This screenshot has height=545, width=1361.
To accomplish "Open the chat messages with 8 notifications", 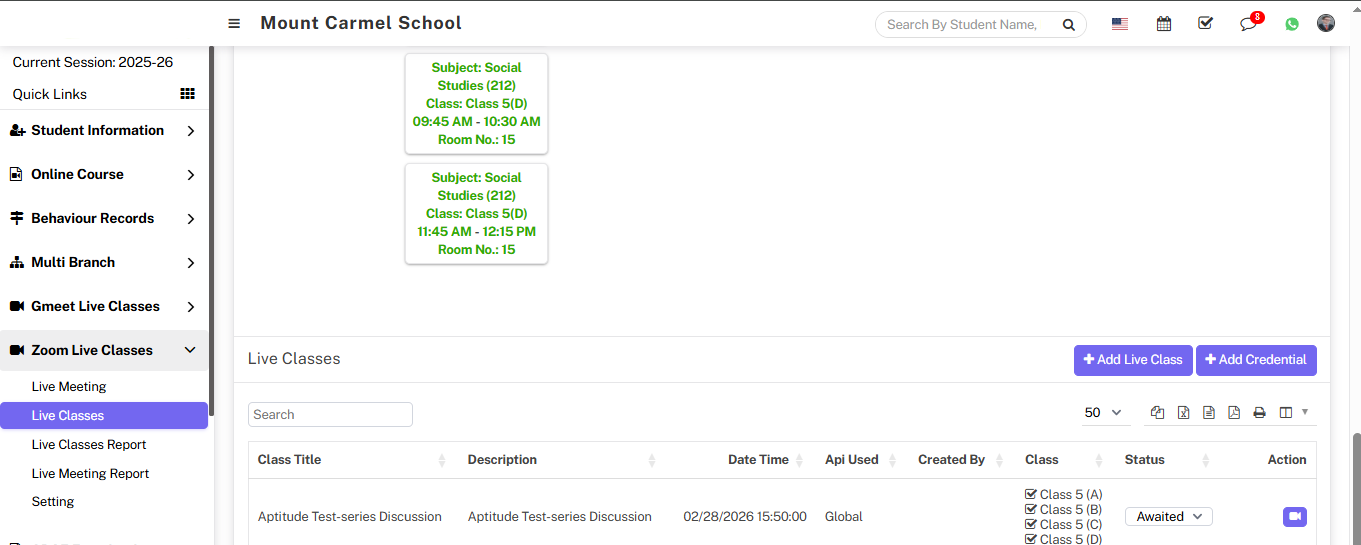I will (1248, 24).
